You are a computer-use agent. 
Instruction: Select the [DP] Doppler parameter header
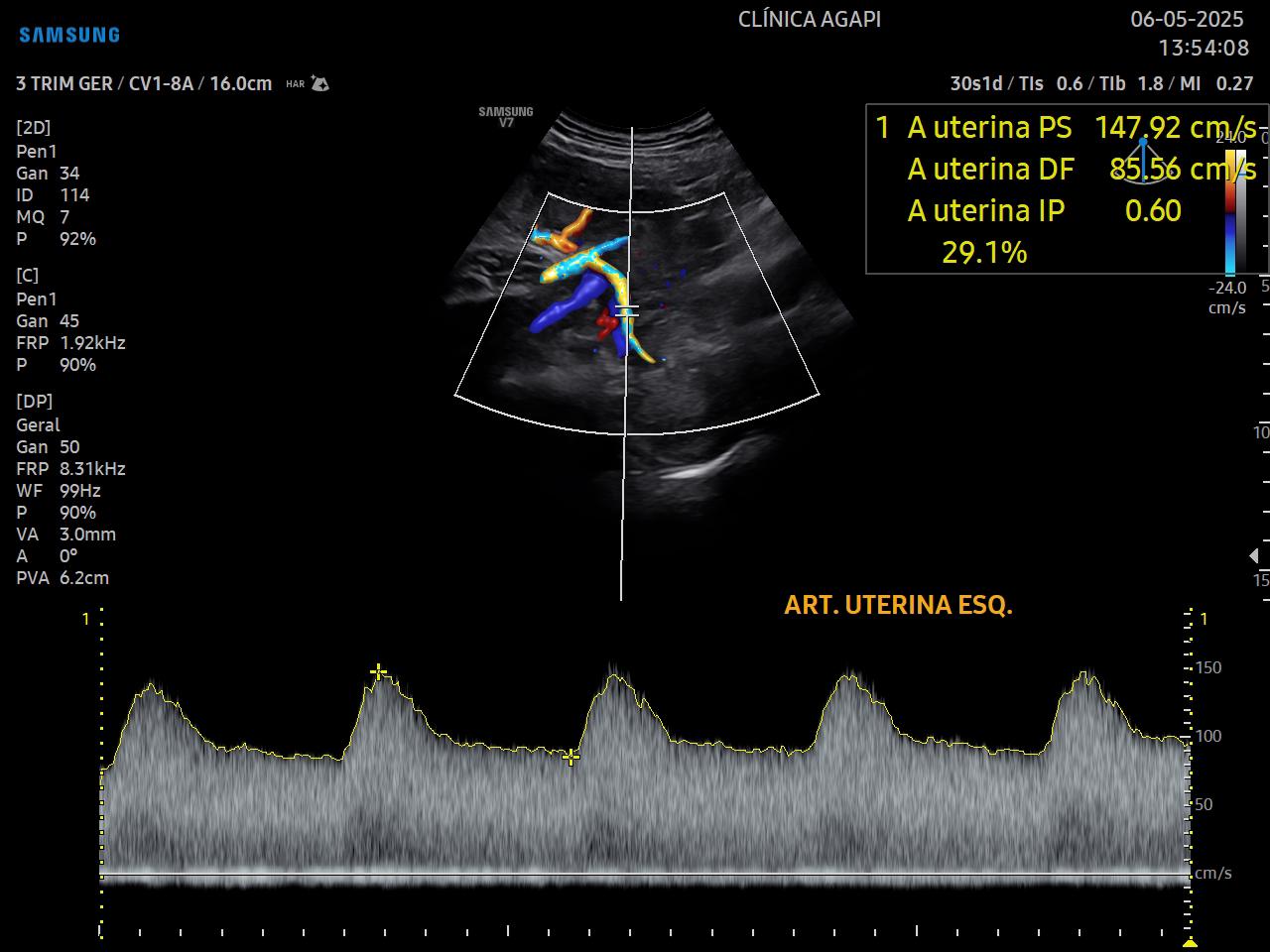35,401
